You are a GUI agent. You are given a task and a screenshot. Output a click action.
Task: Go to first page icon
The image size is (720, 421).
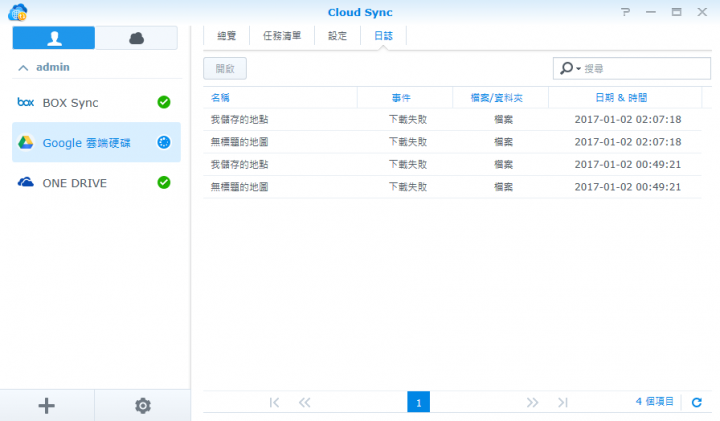tap(275, 403)
